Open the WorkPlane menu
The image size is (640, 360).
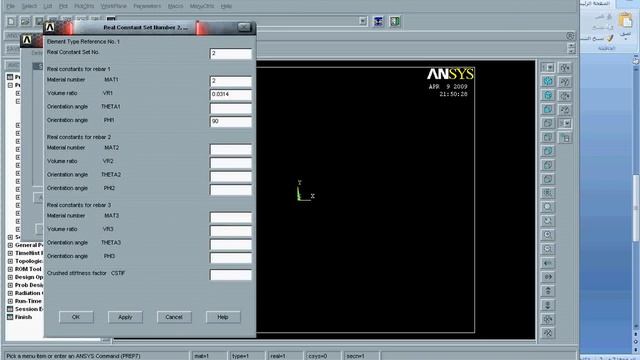point(113,6)
